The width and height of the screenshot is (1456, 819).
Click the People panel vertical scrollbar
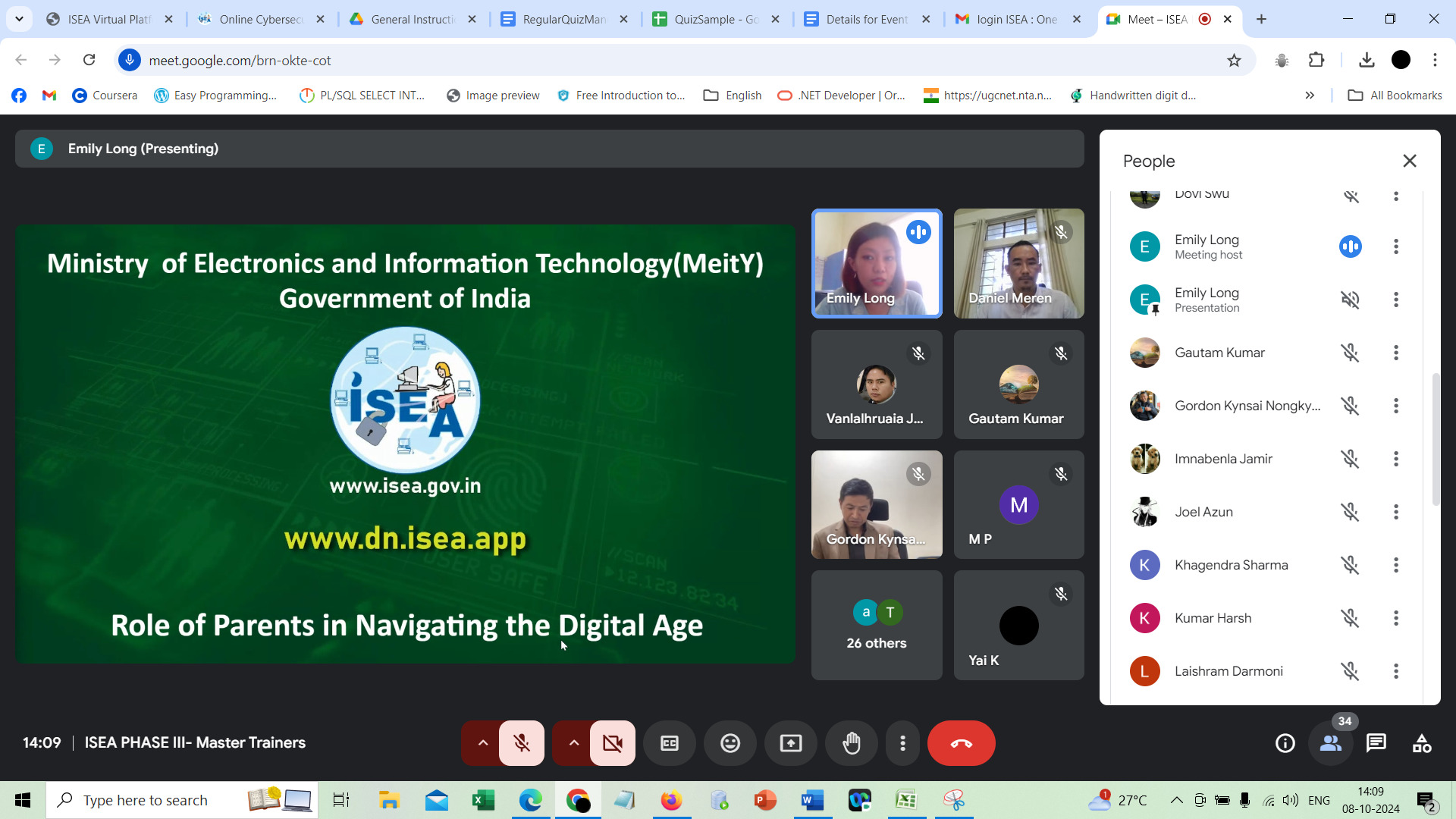click(x=1435, y=440)
